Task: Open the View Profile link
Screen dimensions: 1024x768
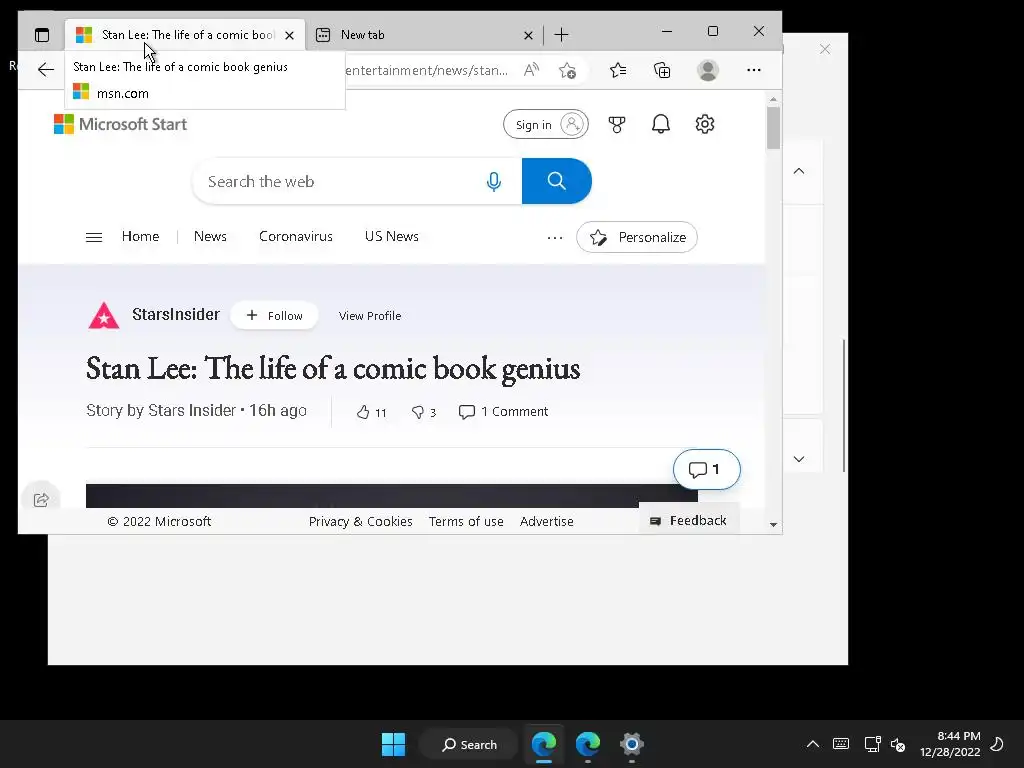Action: click(x=370, y=316)
